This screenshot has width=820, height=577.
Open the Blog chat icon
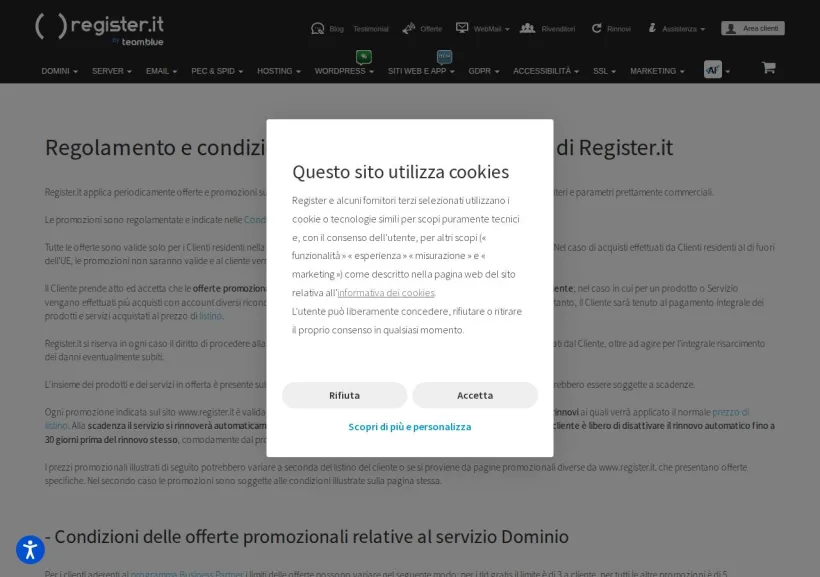(317, 29)
